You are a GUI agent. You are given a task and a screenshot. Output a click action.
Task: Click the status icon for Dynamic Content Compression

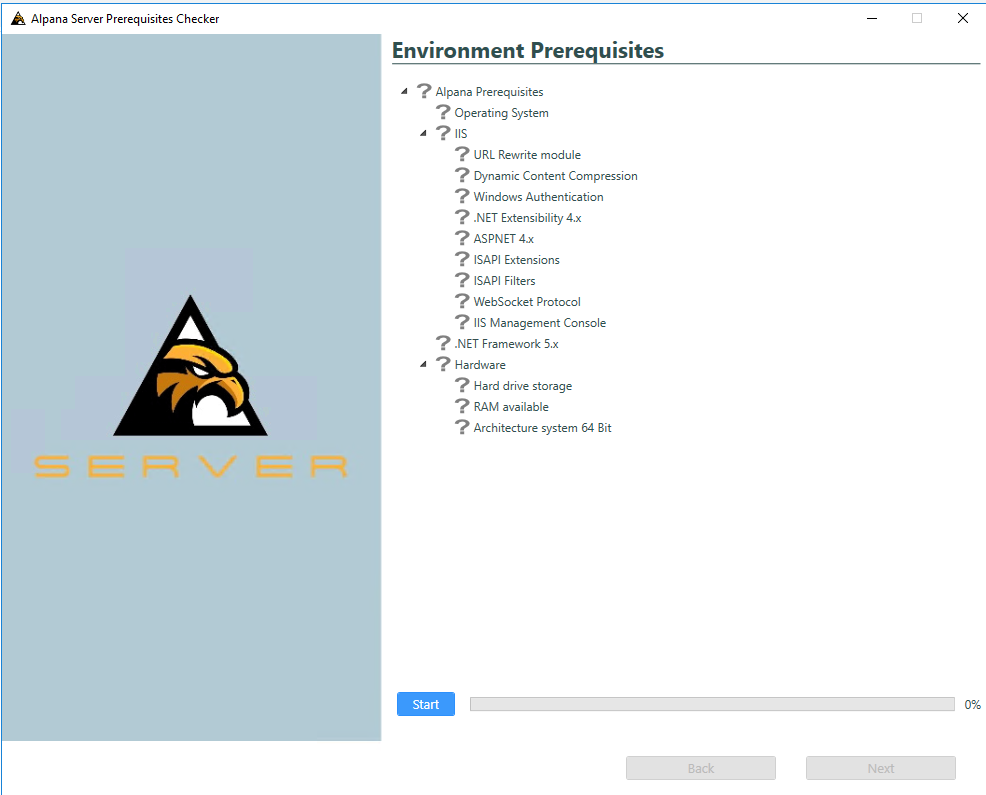point(462,175)
